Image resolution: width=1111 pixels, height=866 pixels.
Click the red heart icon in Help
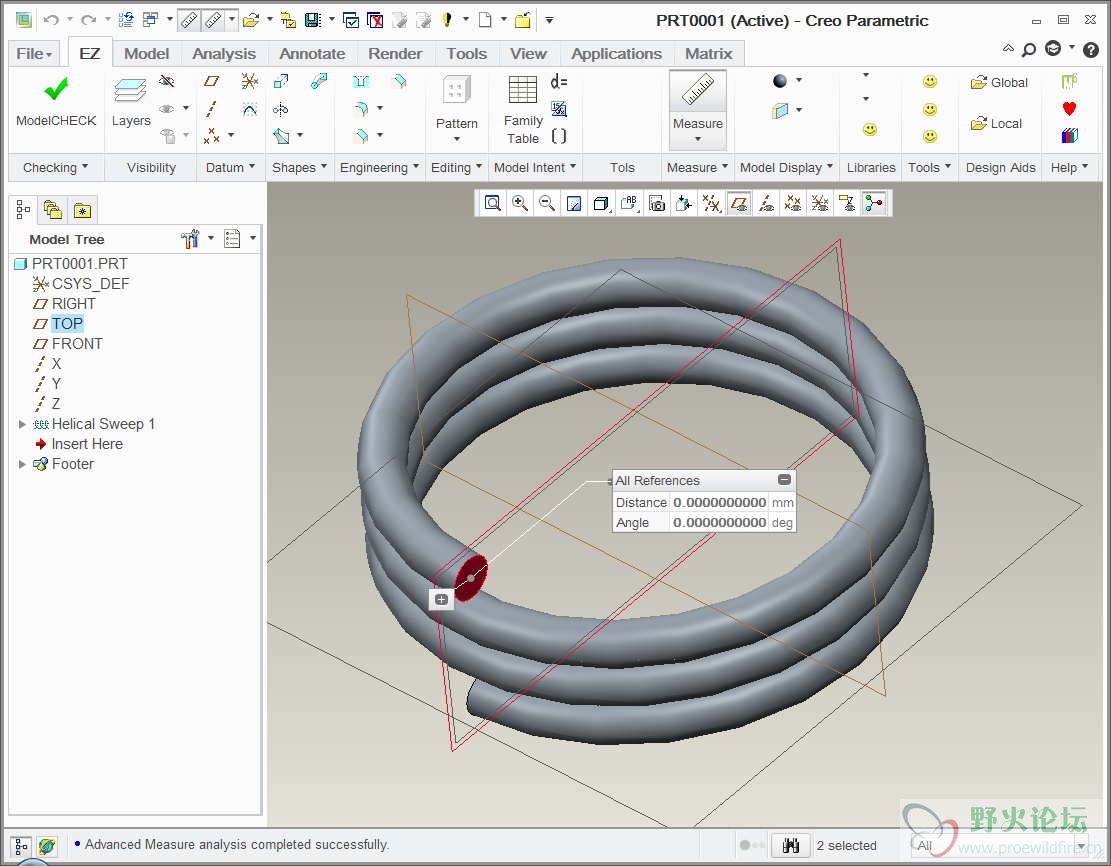click(1069, 108)
